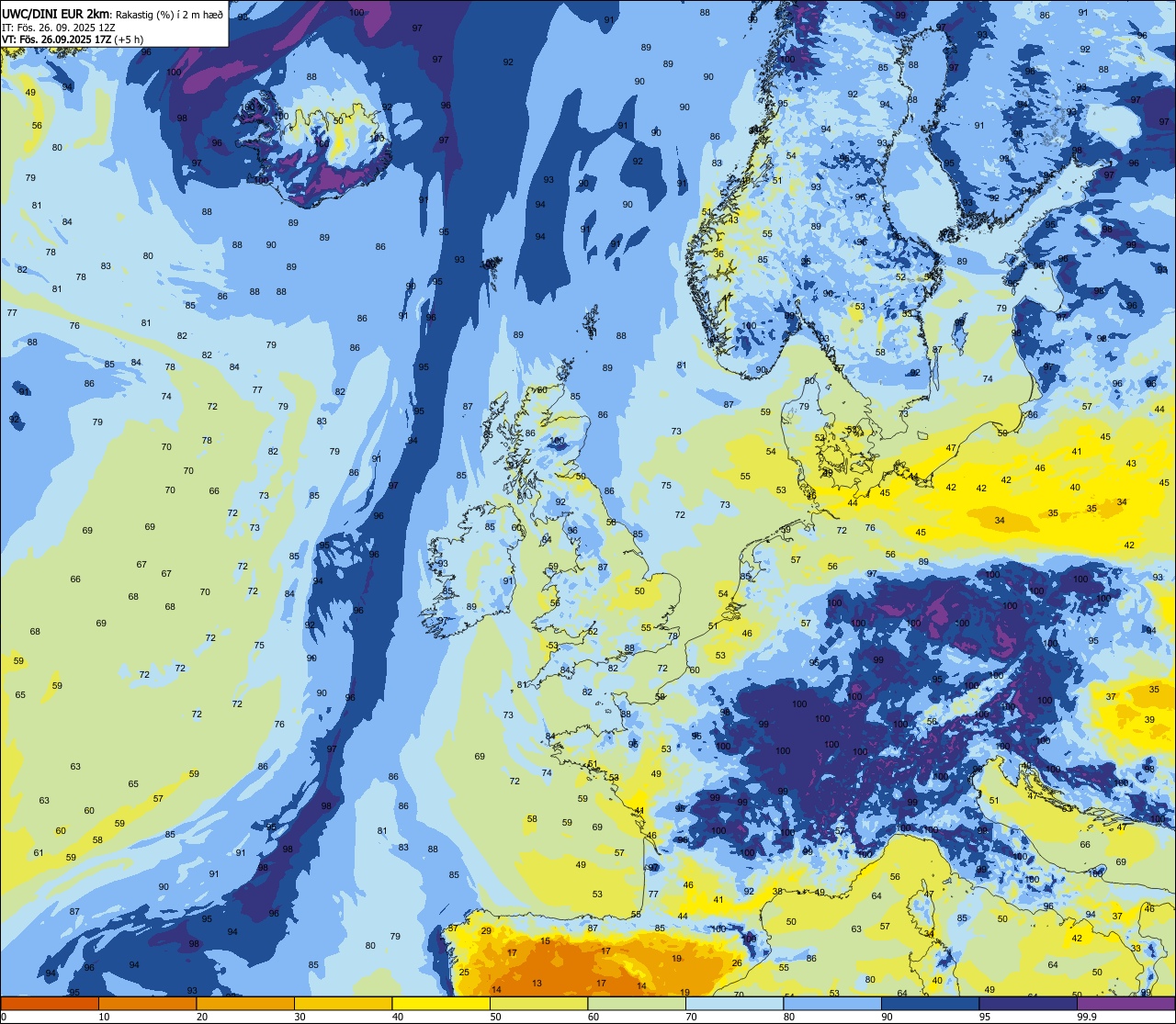Viewport: 1176px width, 1024px height.
Task: Click the "26" humidity value in northeast Spain
Action: (x=737, y=963)
